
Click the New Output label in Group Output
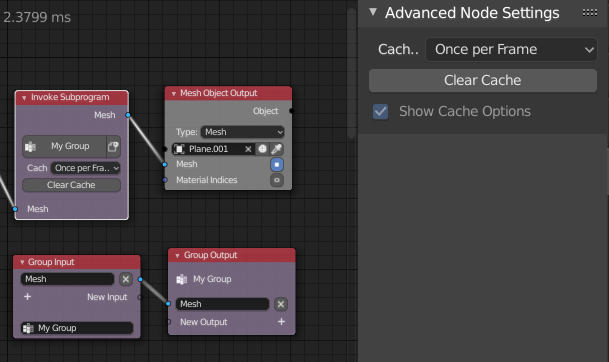pyautogui.click(x=204, y=322)
